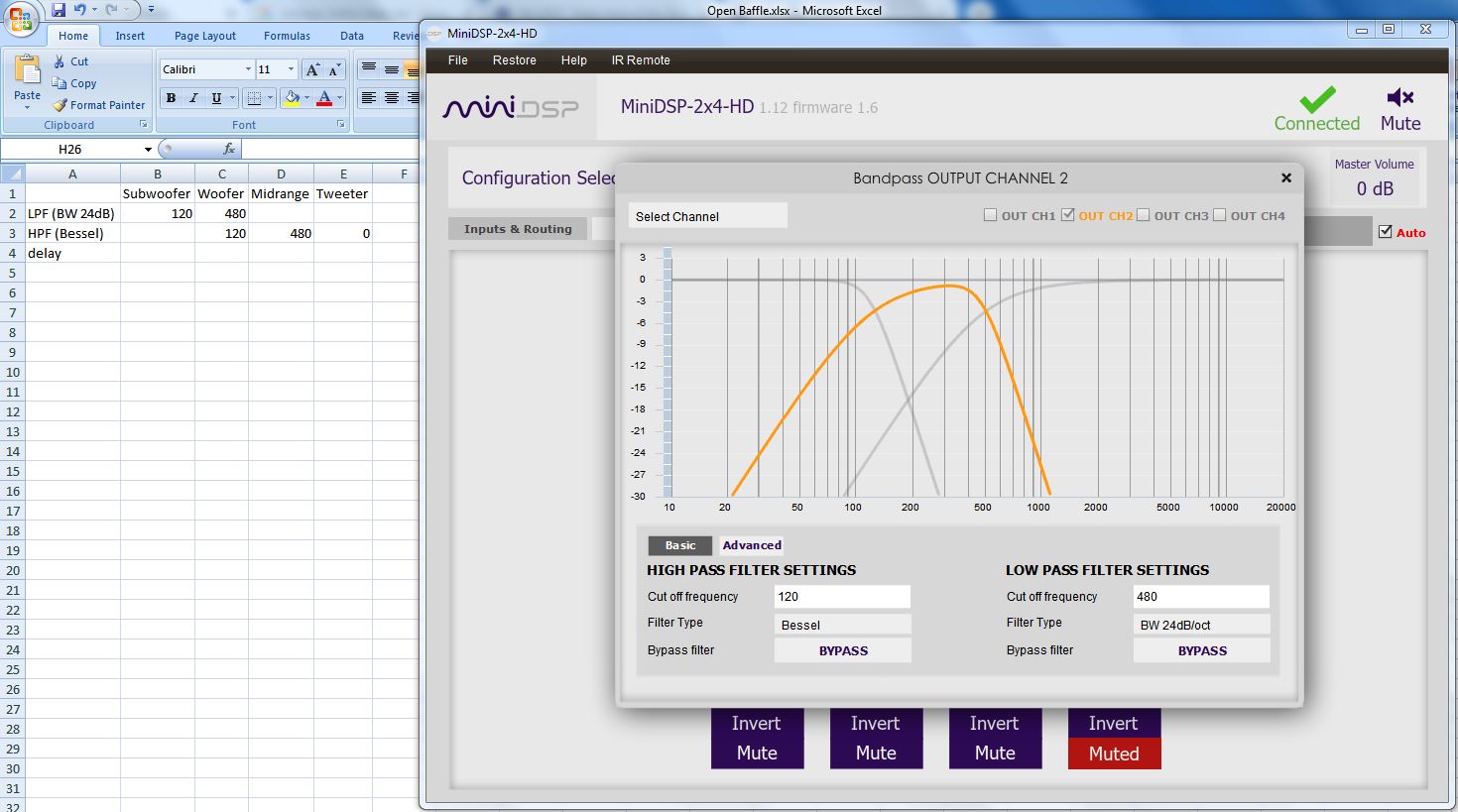Image resolution: width=1458 pixels, height=812 pixels.
Task: Top align cell contents
Action: point(369,69)
